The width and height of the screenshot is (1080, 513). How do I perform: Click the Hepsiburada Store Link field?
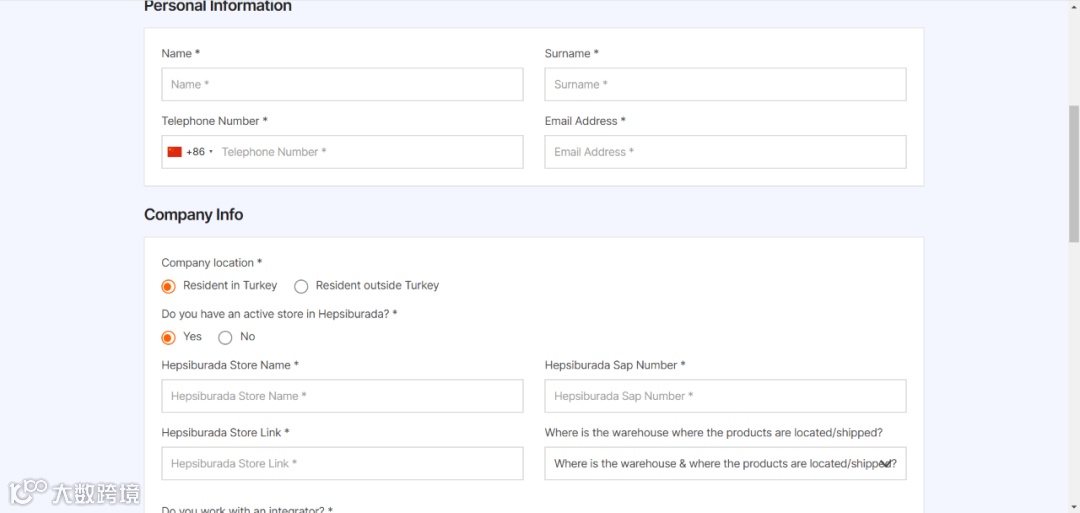point(342,464)
